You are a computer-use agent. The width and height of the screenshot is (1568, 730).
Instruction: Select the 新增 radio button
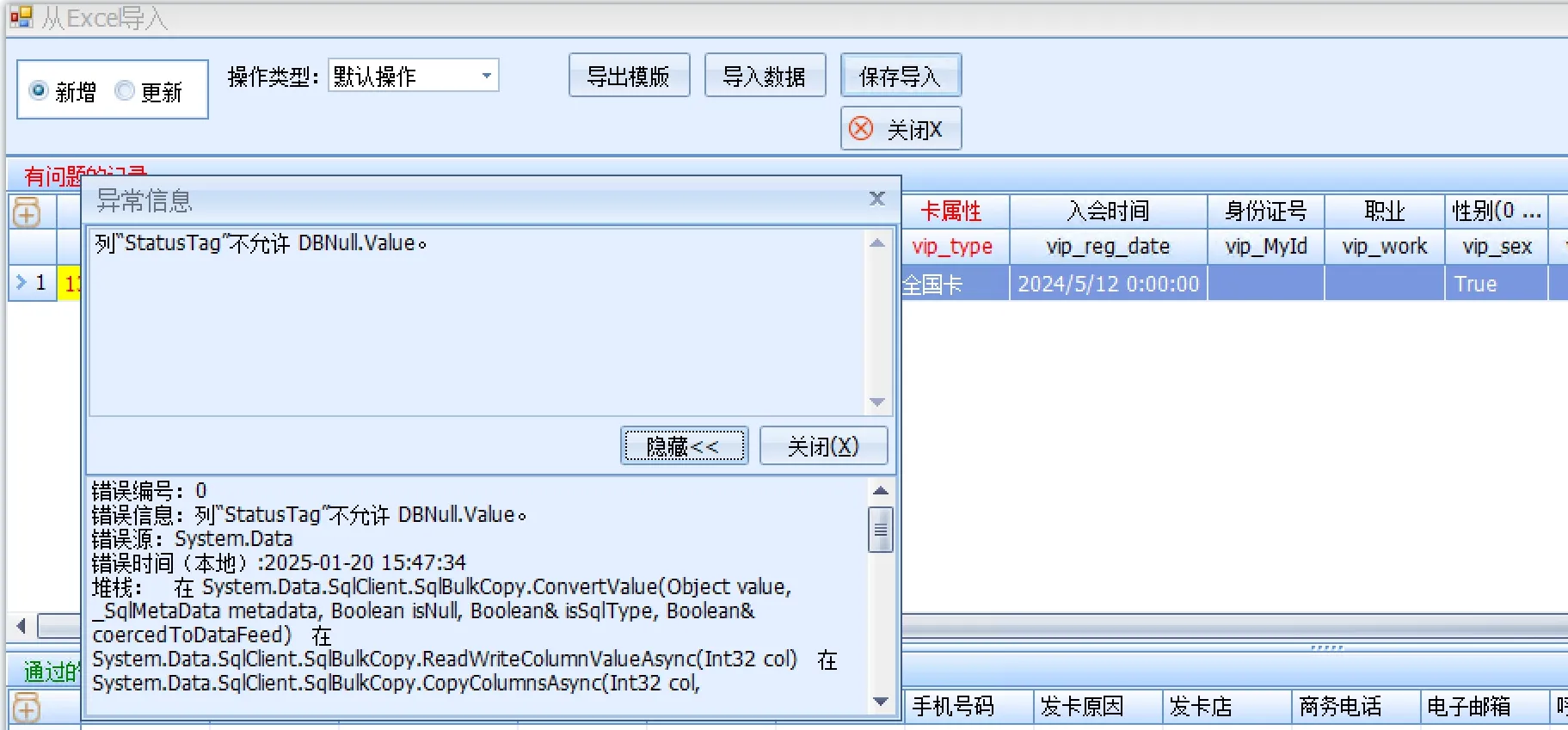pos(39,90)
